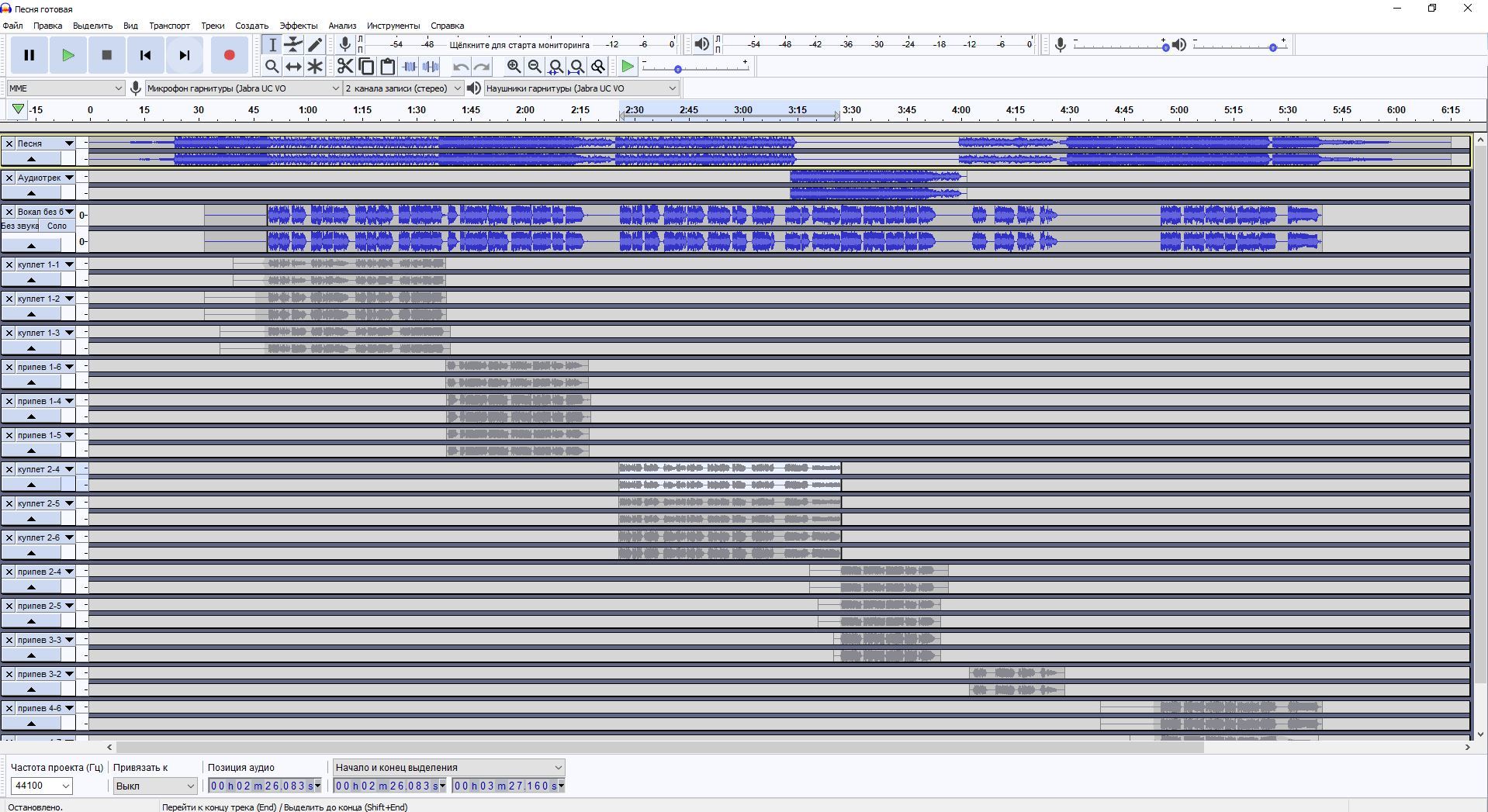The height and width of the screenshot is (812, 1488).
Task: Start recording with the red Record button
Action: click(229, 55)
